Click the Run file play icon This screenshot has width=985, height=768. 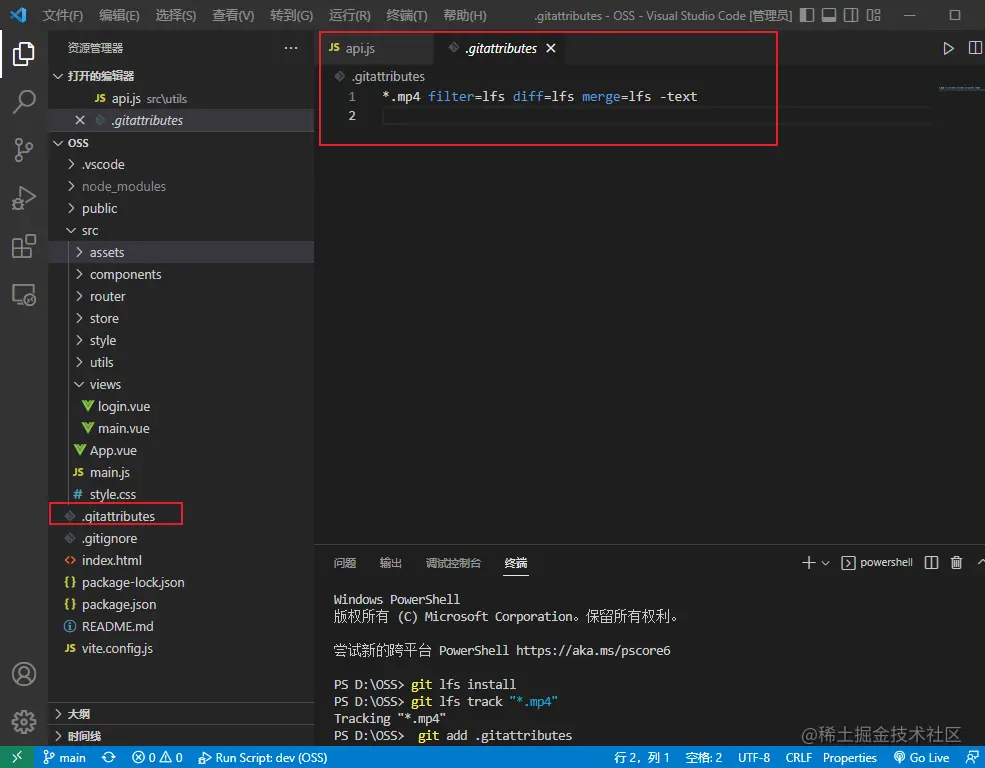(x=948, y=48)
